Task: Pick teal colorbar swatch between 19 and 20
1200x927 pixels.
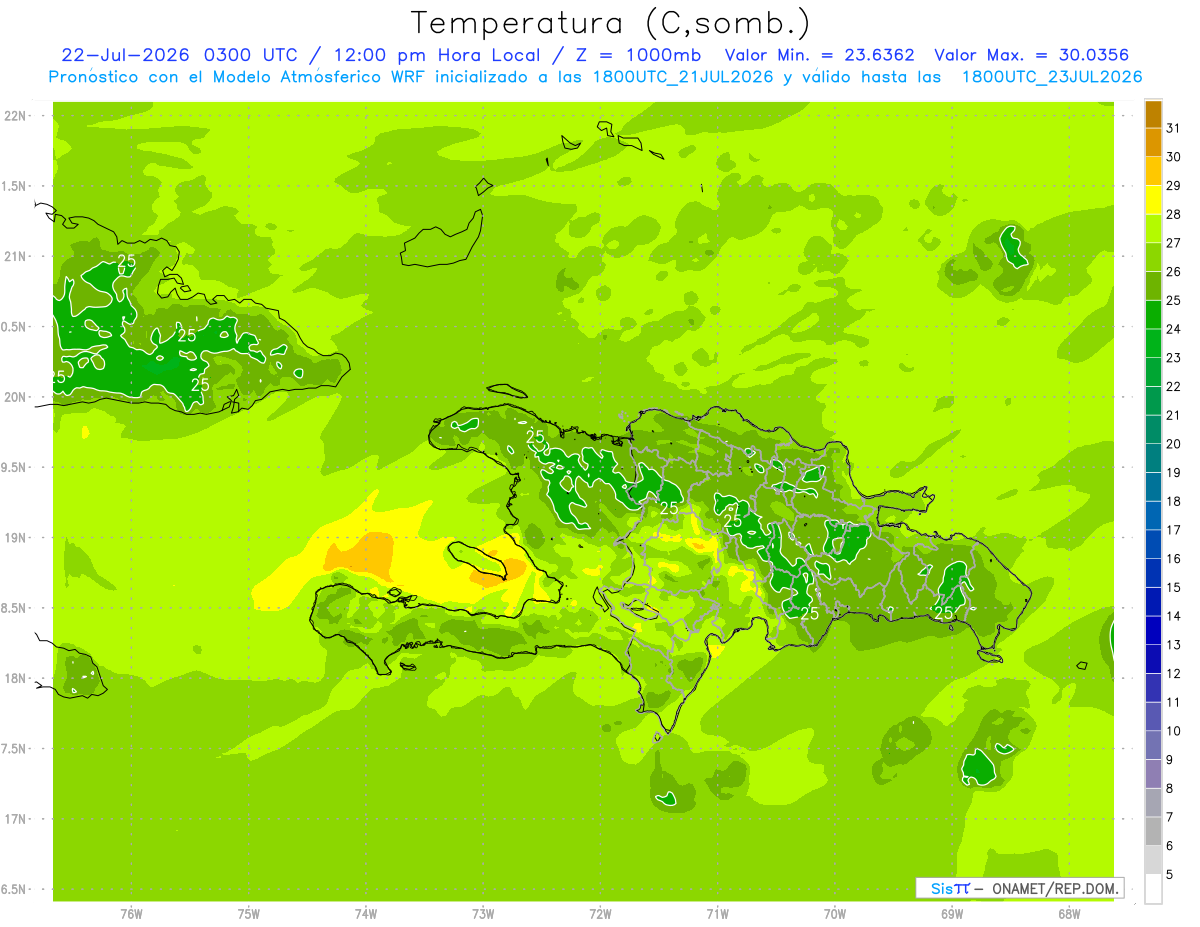Action: point(1153,458)
